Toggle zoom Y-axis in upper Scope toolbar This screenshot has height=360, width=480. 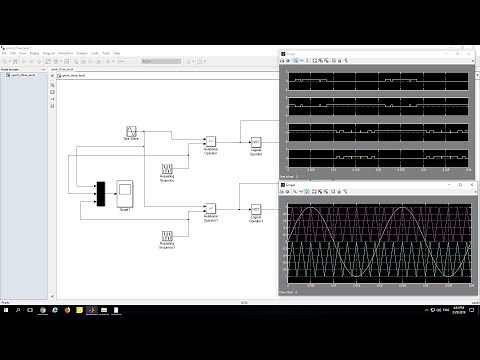(307, 60)
